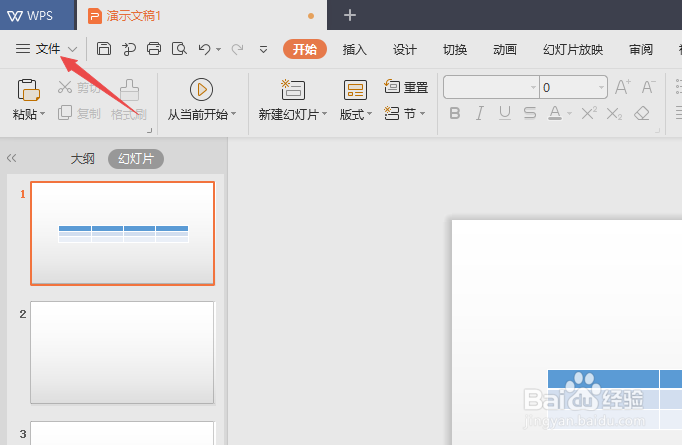This screenshot has height=445, width=682.
Task: Open quick access toolbar customize dropdown
Action: (263, 50)
